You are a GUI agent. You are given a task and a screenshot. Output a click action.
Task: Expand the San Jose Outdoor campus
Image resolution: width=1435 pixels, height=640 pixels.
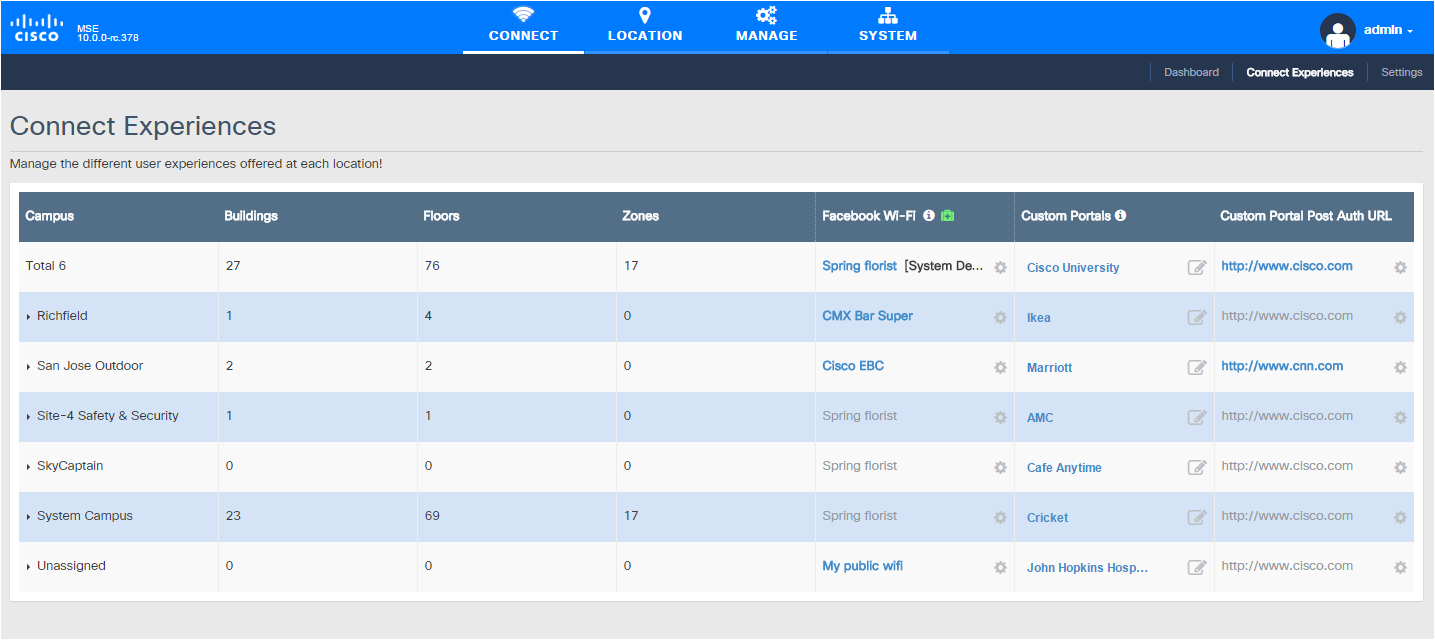click(x=29, y=367)
